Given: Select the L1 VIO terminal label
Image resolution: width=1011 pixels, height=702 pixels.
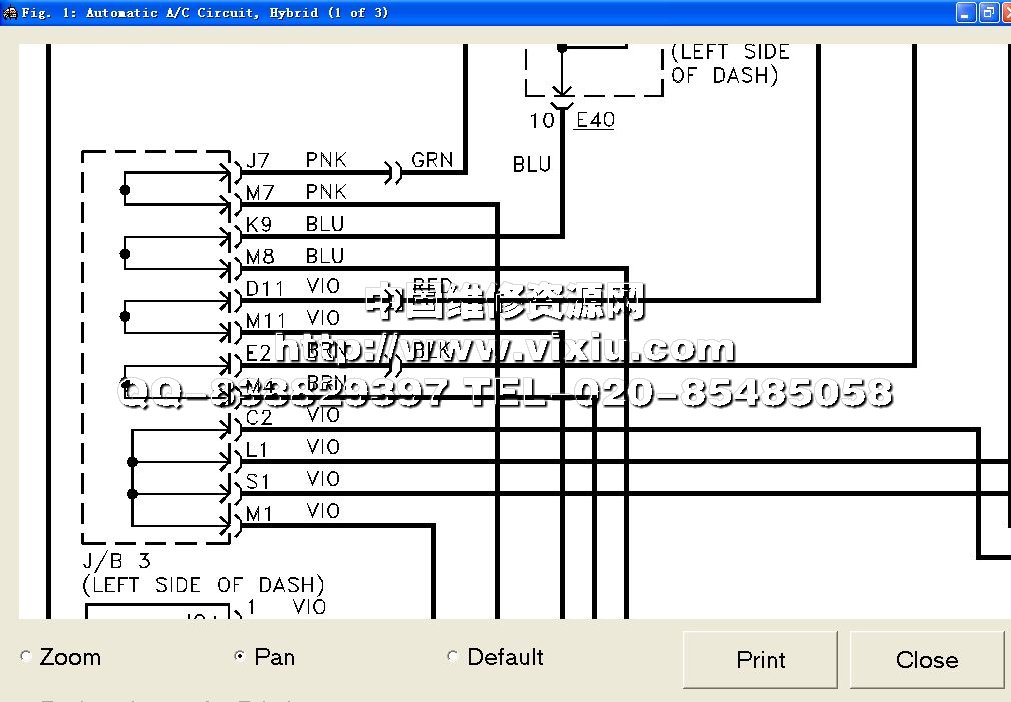Looking at the screenshot, I should [257, 449].
